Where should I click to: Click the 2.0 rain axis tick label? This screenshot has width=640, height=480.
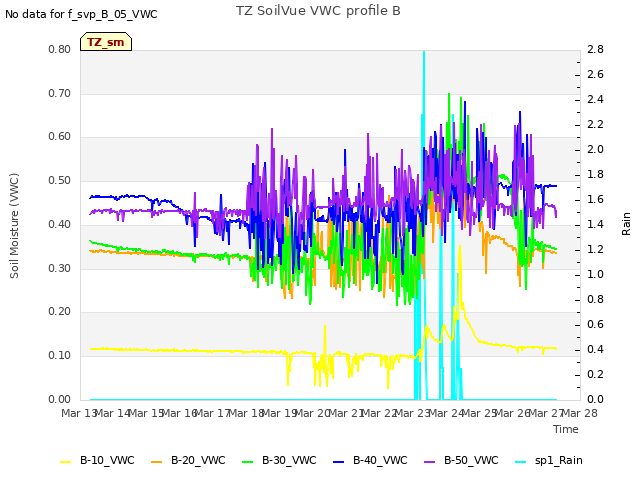(x=595, y=149)
